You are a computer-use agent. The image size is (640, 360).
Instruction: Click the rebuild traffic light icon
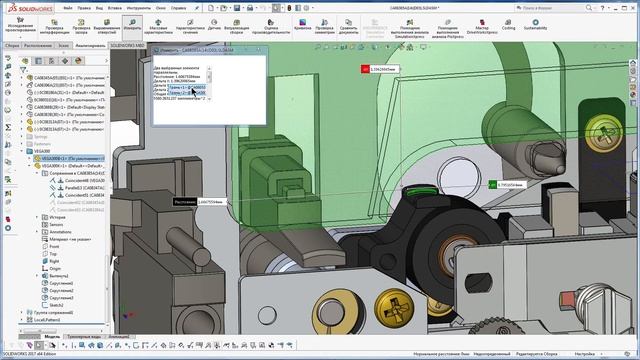pos(289,8)
